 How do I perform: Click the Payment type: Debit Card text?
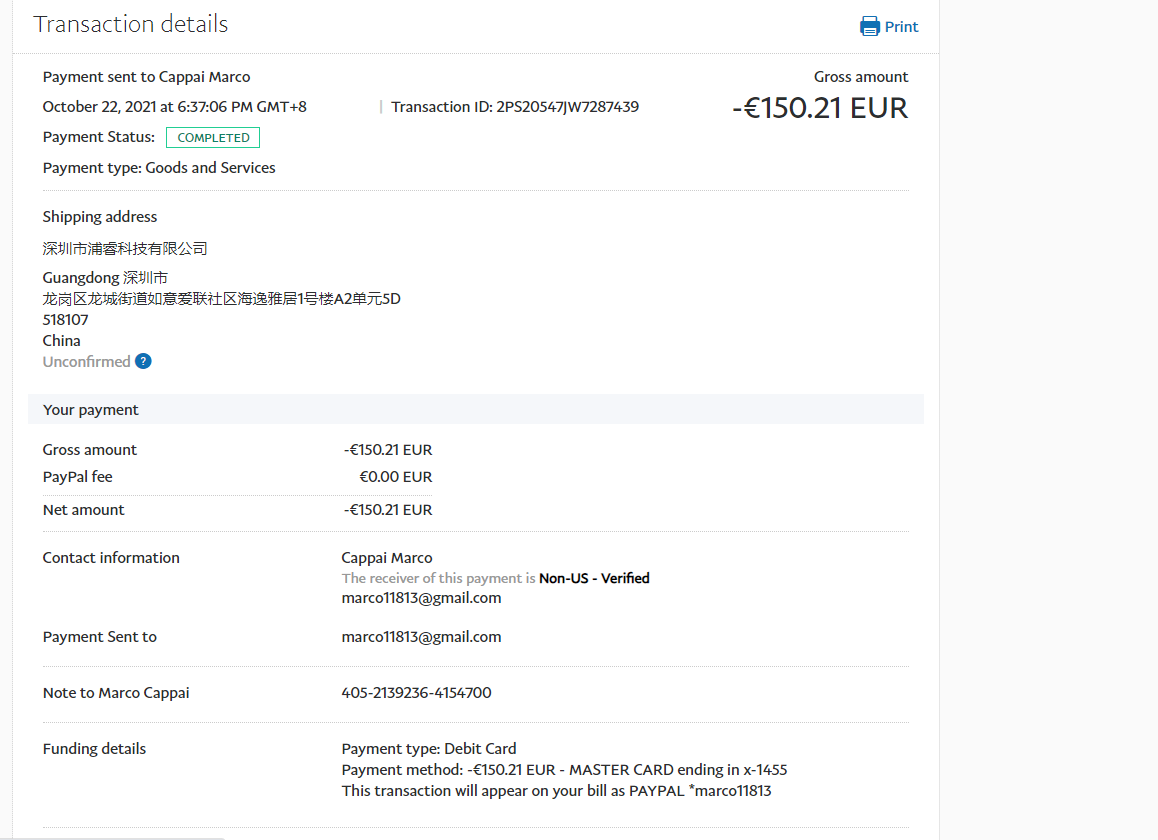tap(429, 749)
